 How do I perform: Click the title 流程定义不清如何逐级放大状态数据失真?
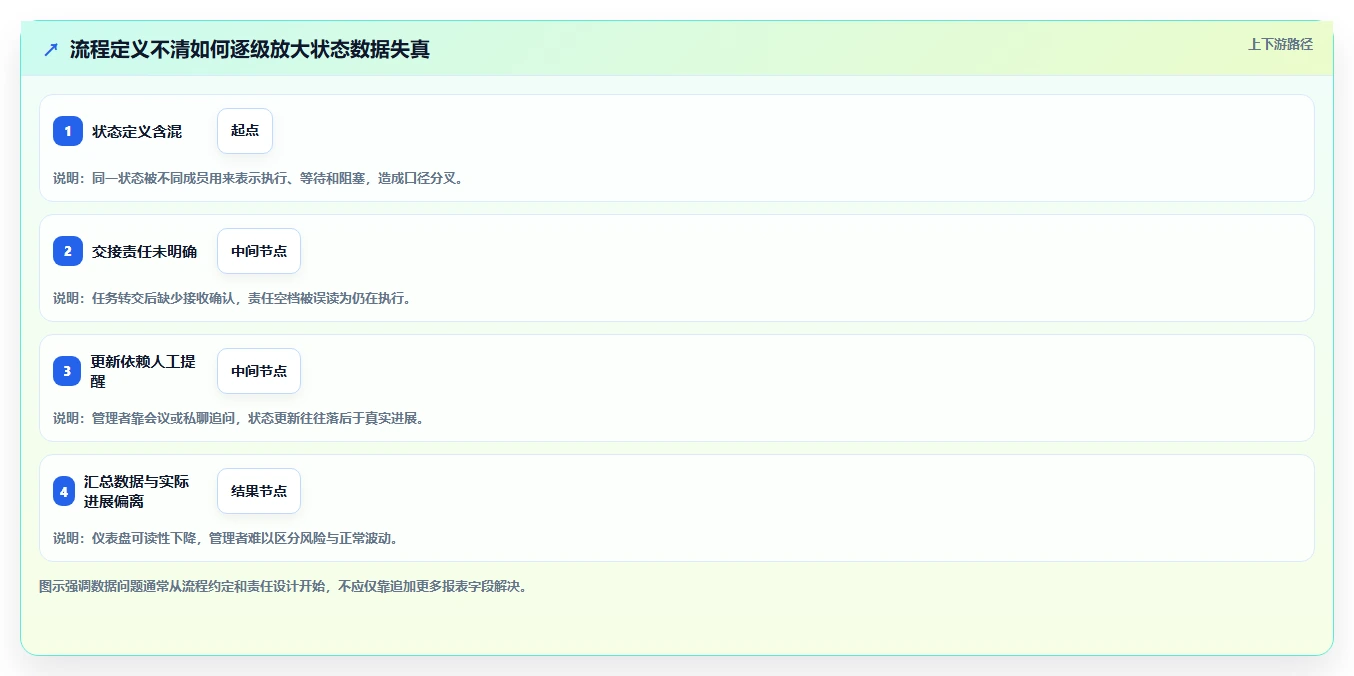250,49
